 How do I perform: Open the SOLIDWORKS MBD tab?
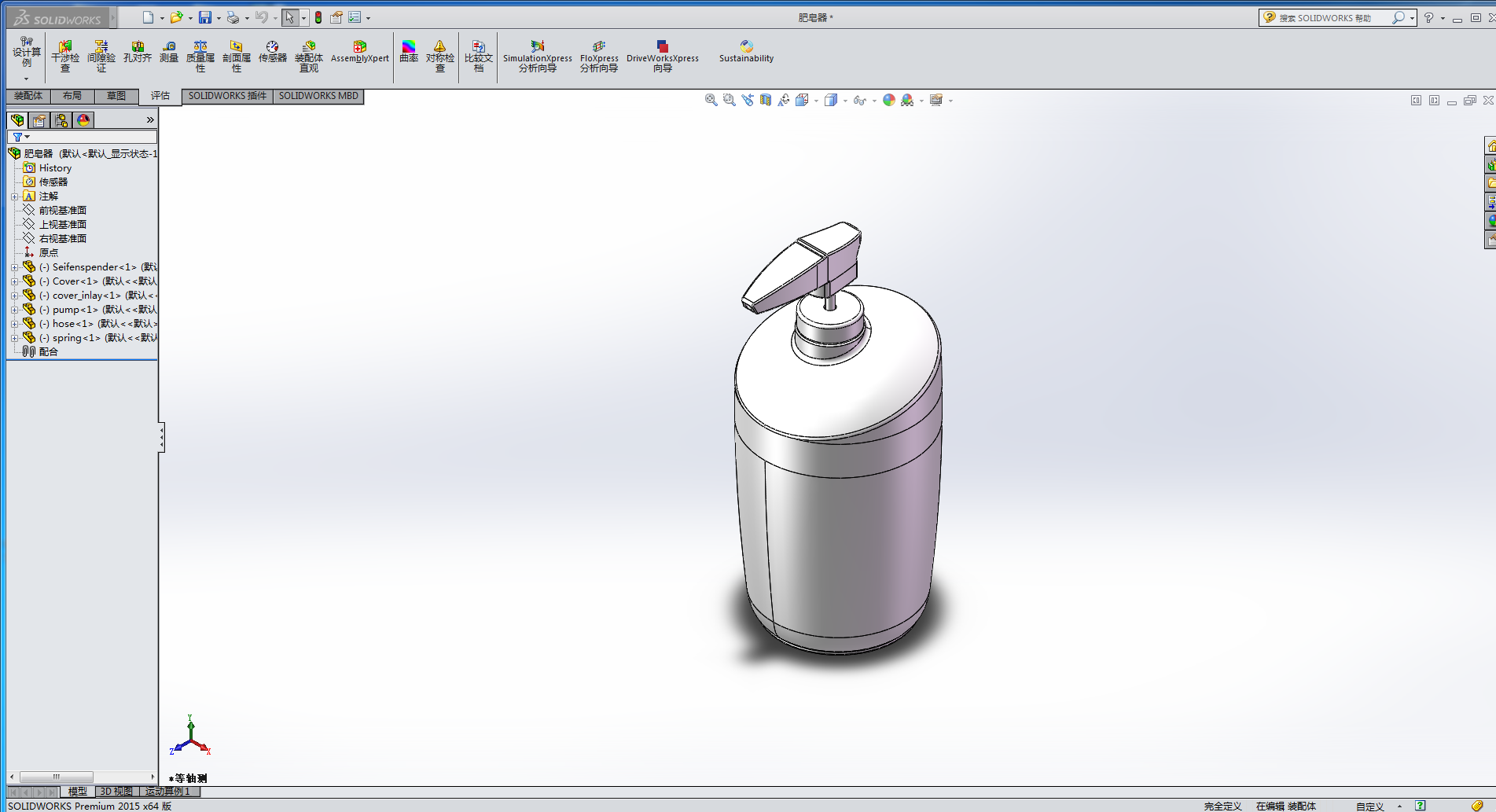pyautogui.click(x=318, y=96)
